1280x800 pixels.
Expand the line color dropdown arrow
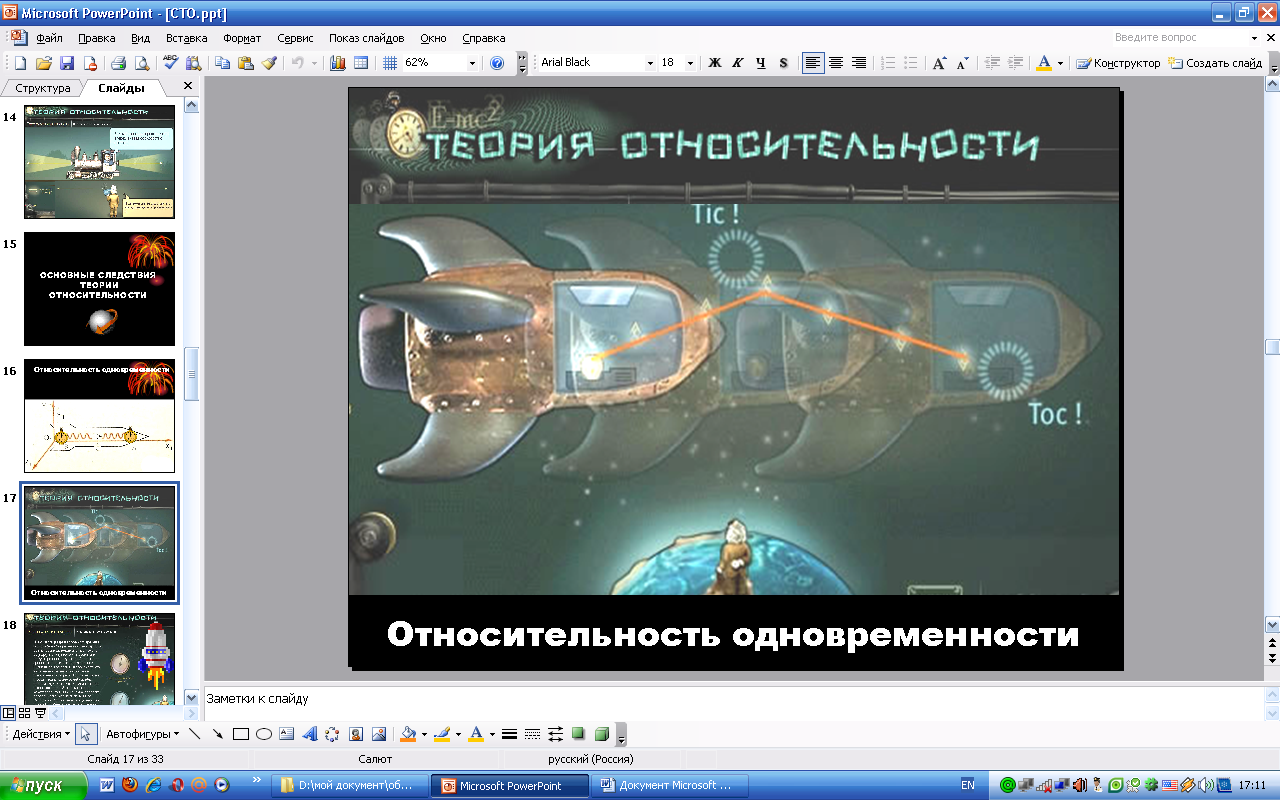pos(458,734)
